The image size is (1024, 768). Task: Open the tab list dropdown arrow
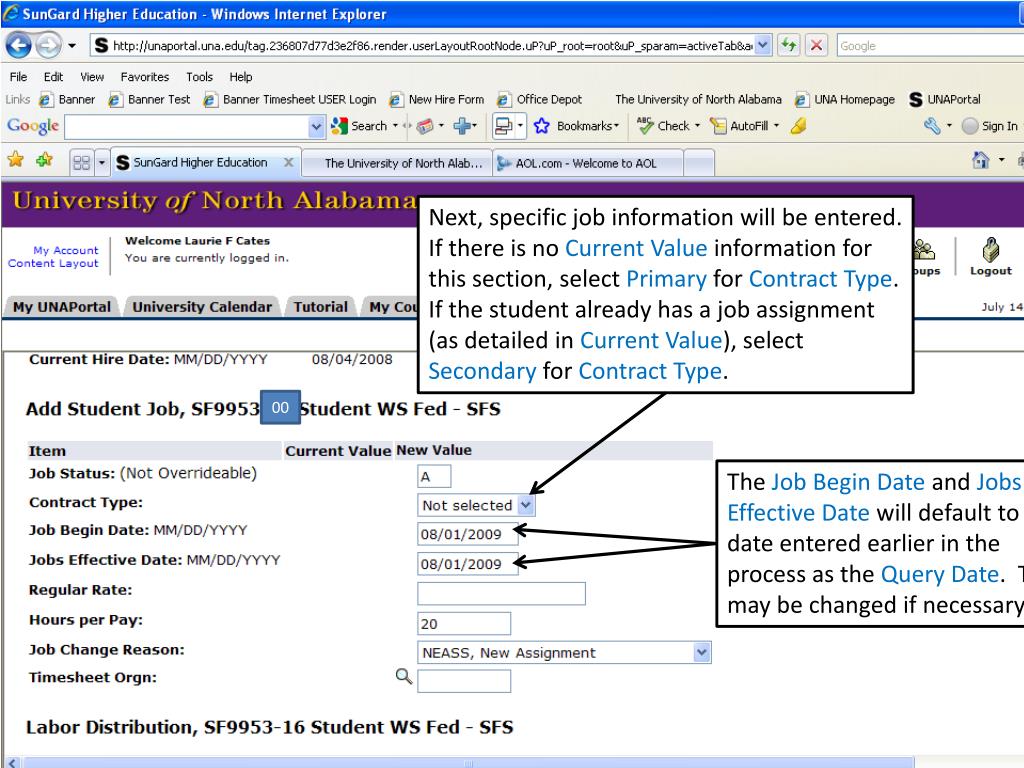pyautogui.click(x=102, y=163)
